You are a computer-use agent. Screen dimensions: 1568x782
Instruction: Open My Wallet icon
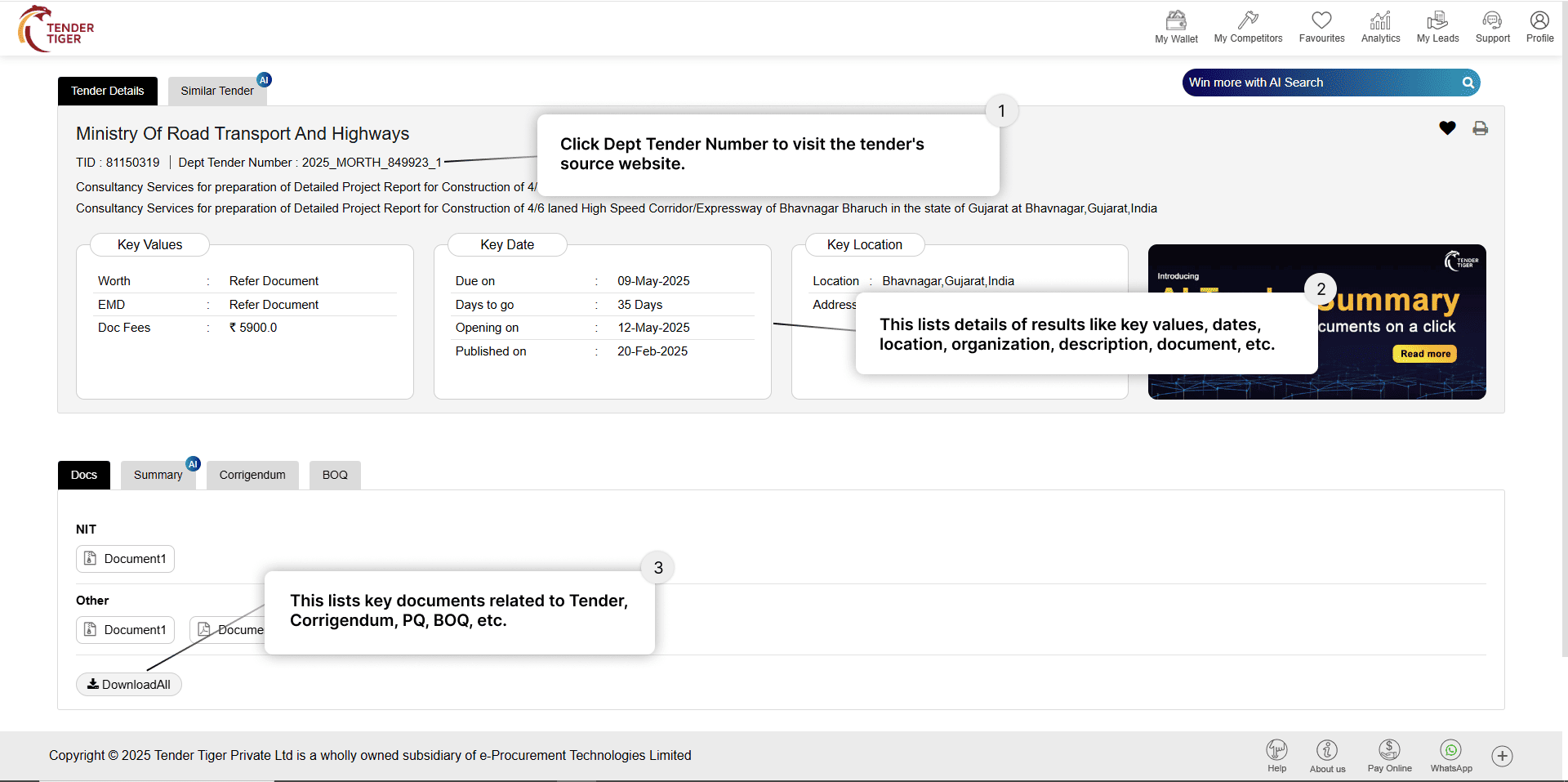(1176, 26)
